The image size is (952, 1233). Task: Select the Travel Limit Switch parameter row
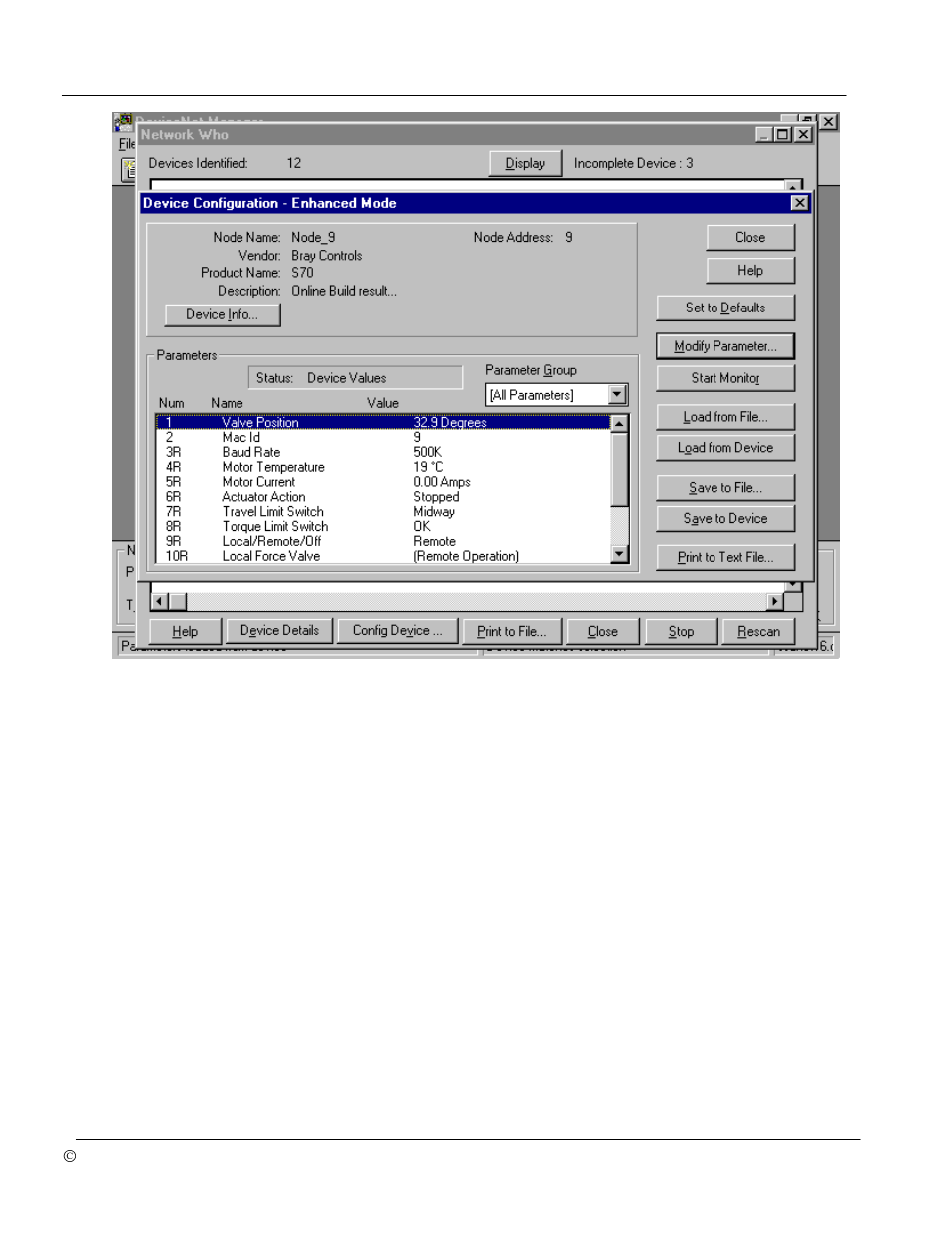pos(382,512)
